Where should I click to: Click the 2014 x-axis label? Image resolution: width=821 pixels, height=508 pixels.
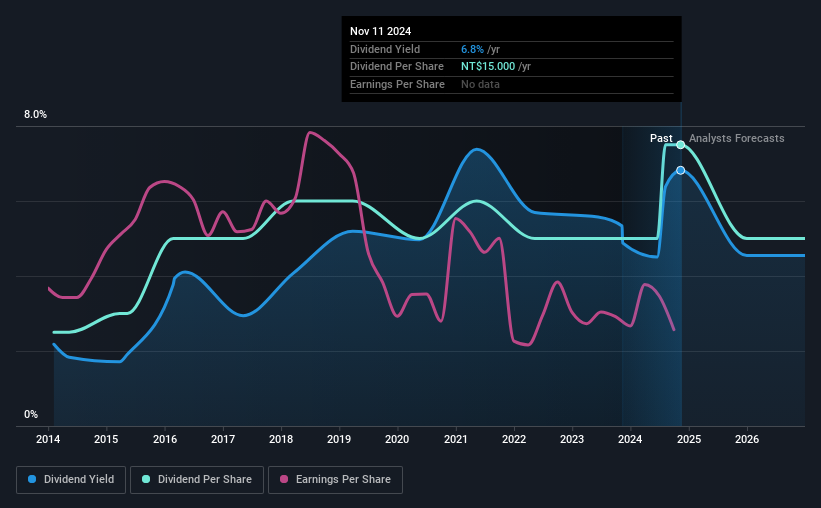click(x=48, y=439)
